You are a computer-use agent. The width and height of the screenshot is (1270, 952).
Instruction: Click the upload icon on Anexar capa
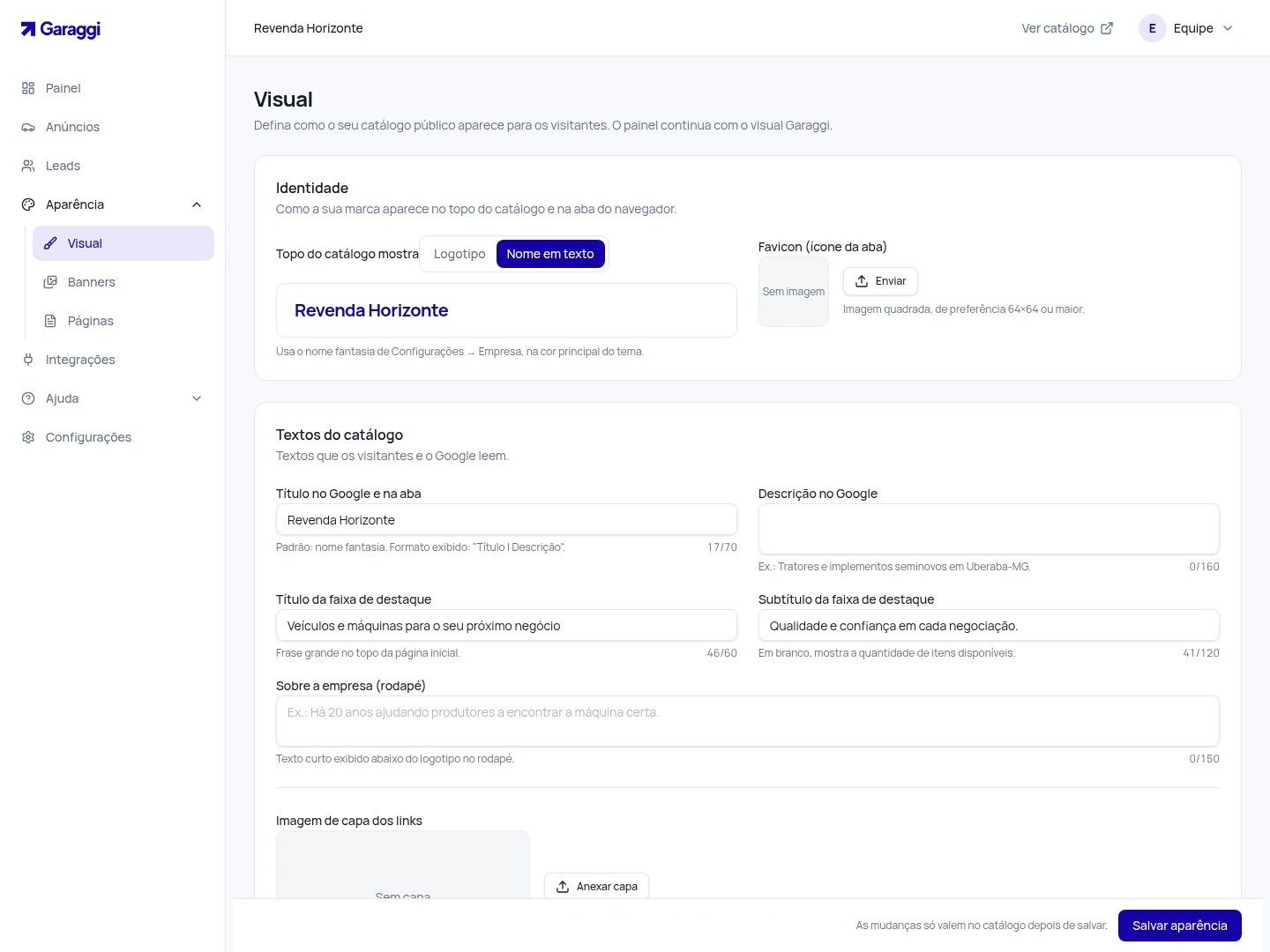(563, 887)
